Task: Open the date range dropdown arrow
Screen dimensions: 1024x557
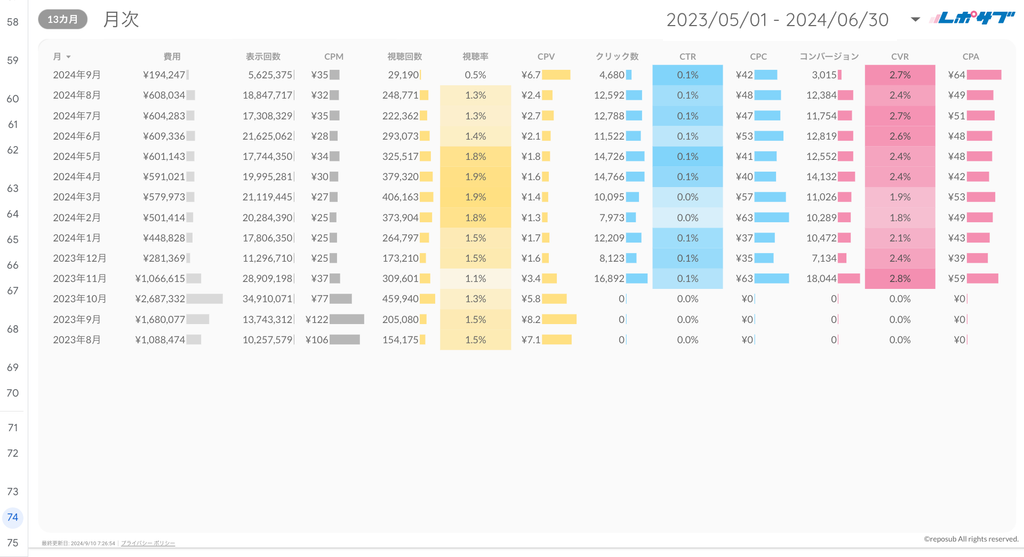Action: [x=915, y=19]
